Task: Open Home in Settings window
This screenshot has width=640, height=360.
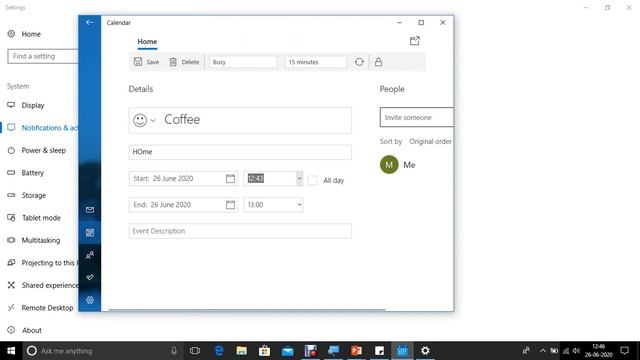Action: coord(24,34)
